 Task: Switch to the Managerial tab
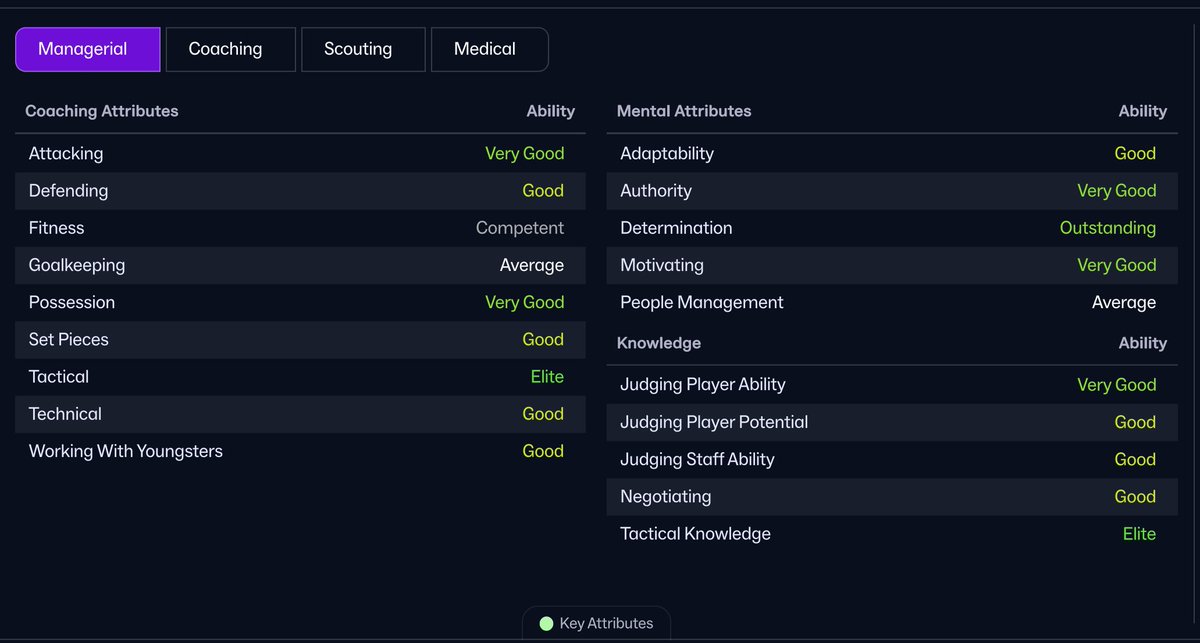point(87,49)
